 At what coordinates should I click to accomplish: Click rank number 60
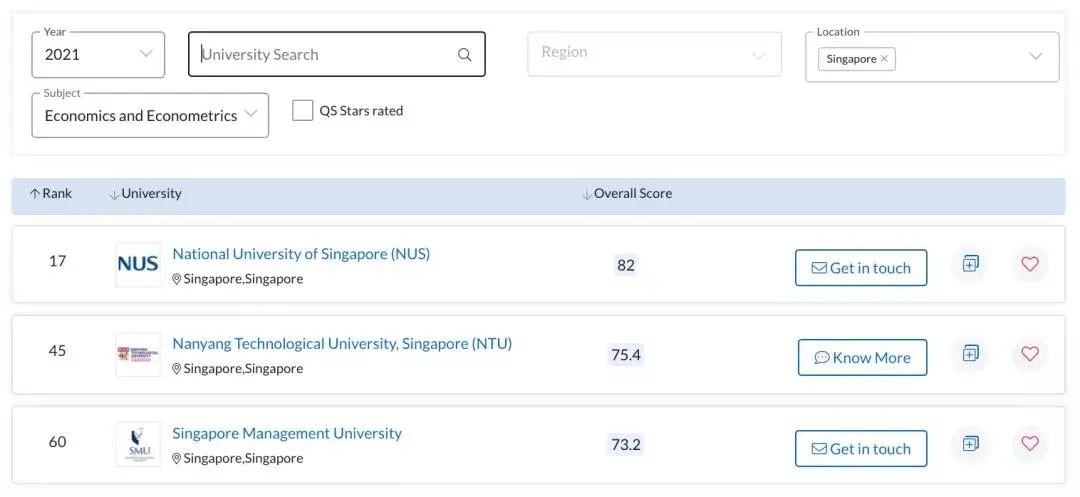coord(57,441)
